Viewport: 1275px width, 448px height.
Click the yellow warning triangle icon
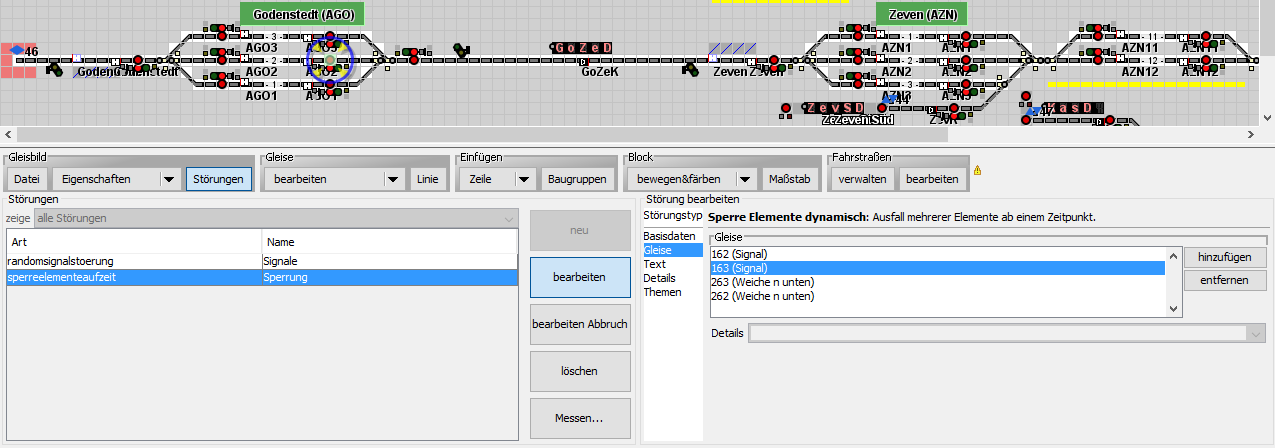pyautogui.click(x=977, y=171)
